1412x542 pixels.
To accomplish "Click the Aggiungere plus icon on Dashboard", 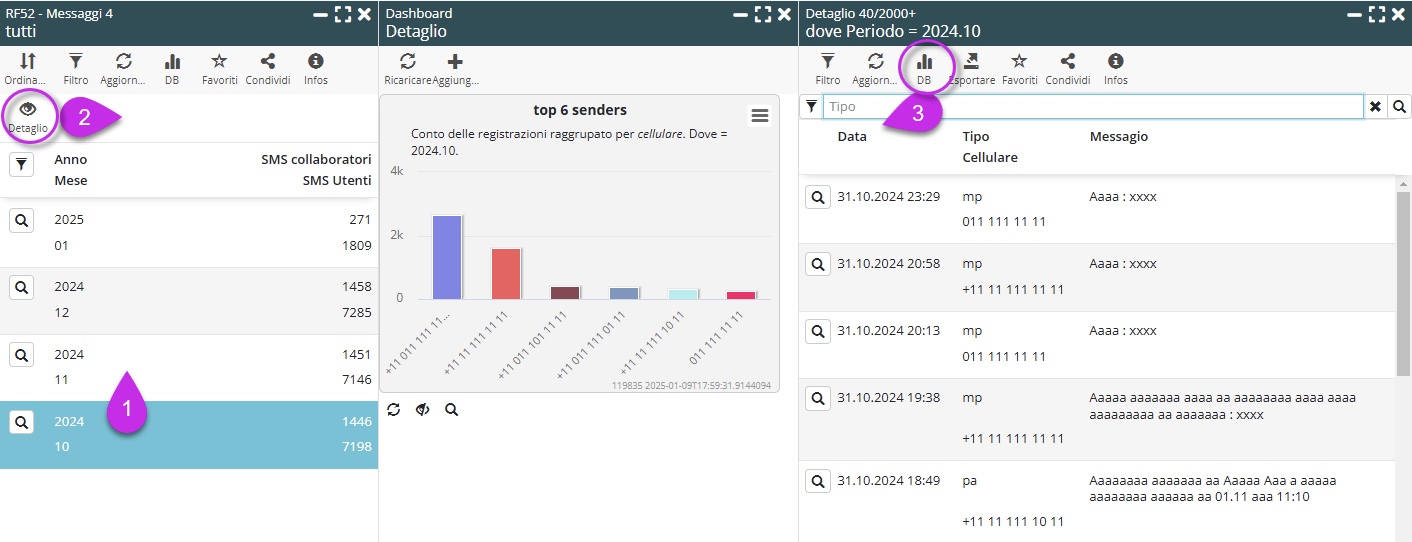I will click(455, 68).
